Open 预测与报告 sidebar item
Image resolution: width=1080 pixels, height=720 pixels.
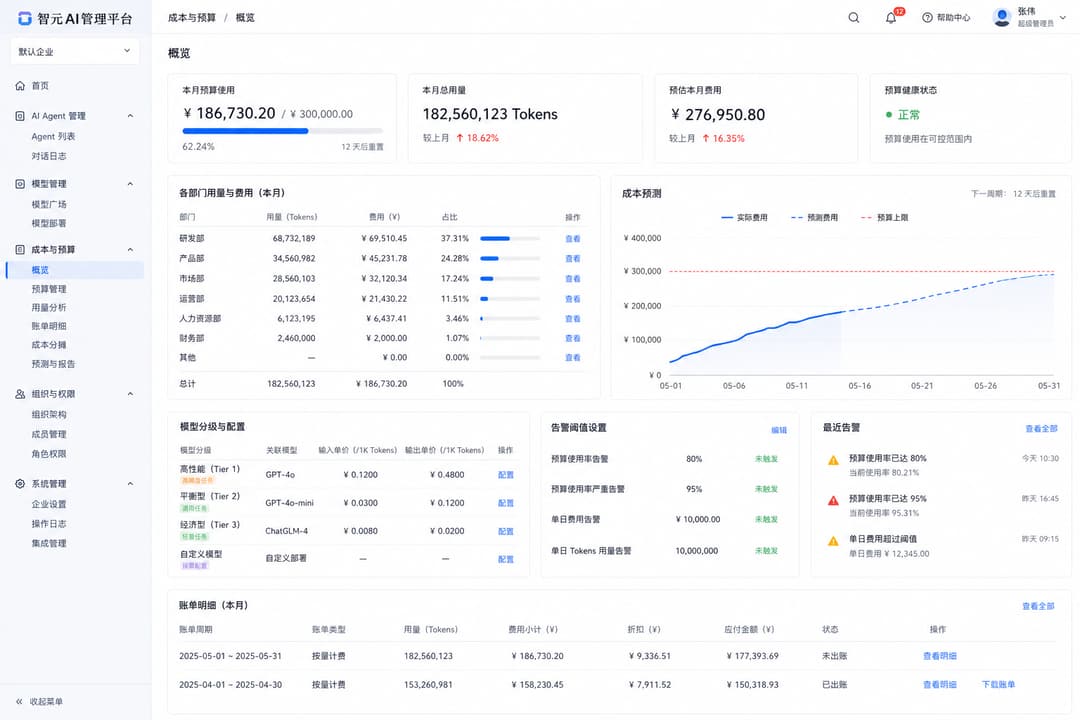53,364
